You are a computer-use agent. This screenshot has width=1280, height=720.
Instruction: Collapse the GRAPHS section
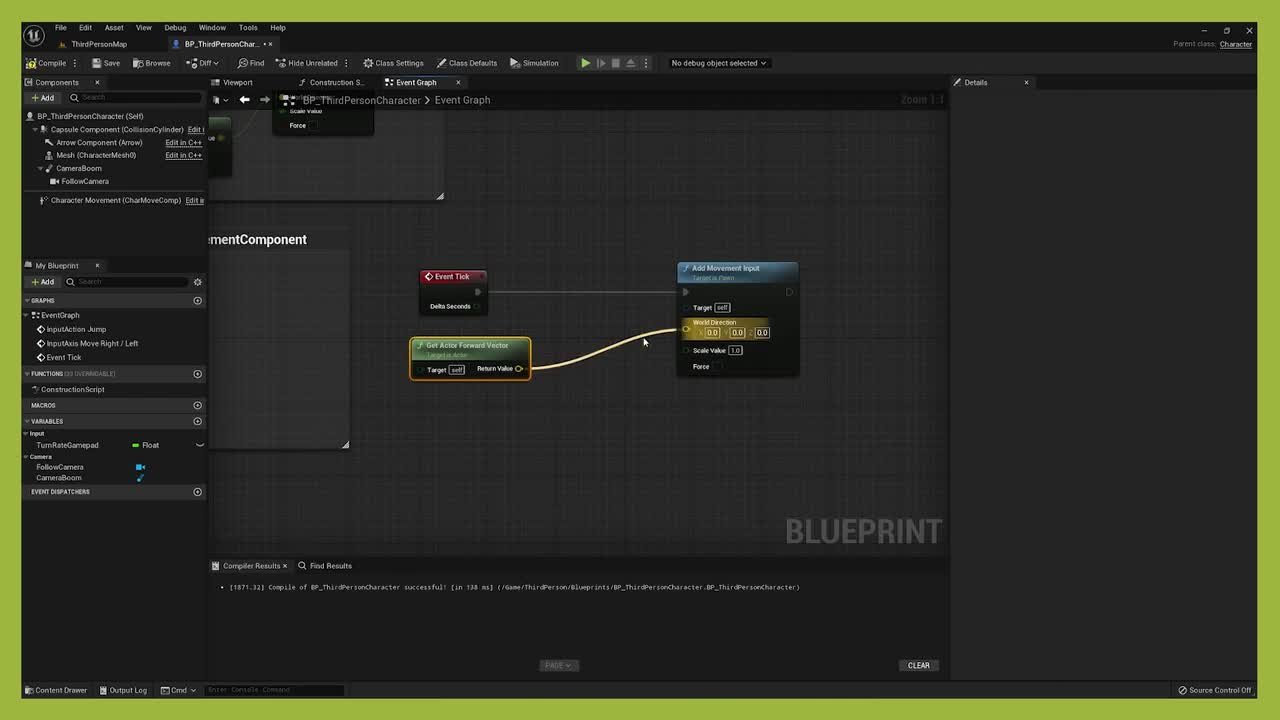pyautogui.click(x=28, y=300)
